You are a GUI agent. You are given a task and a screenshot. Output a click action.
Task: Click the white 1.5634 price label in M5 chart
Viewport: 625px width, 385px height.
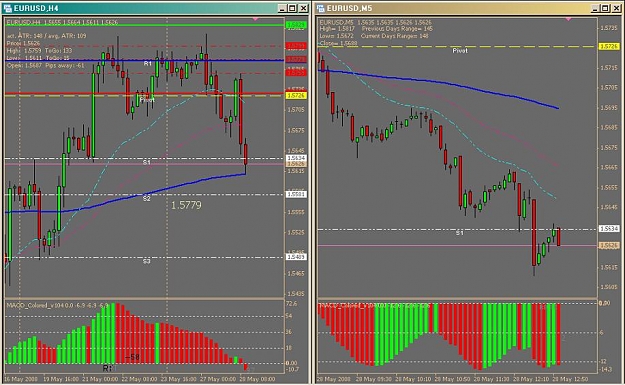pos(609,229)
